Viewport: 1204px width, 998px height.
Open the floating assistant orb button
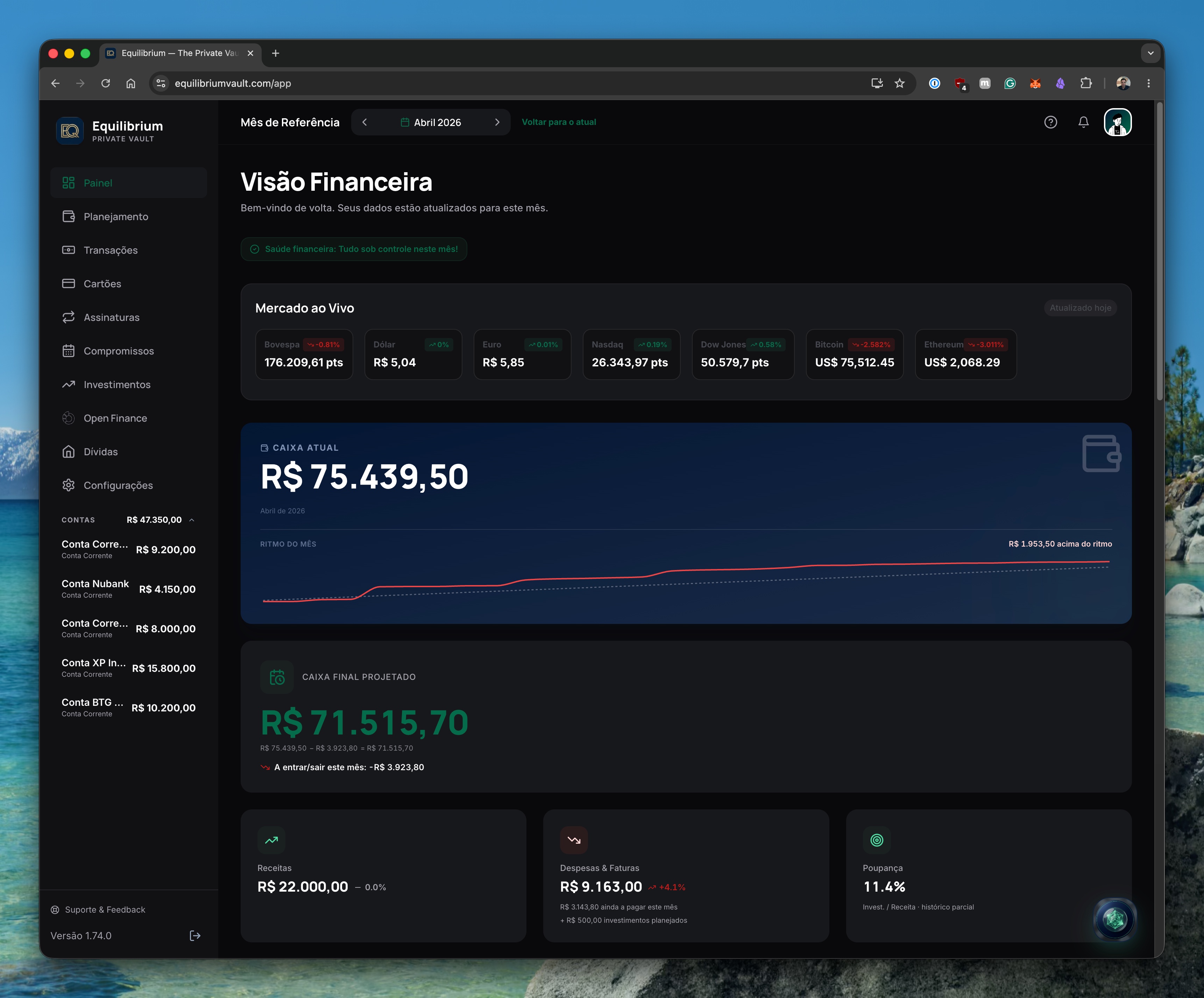1114,919
